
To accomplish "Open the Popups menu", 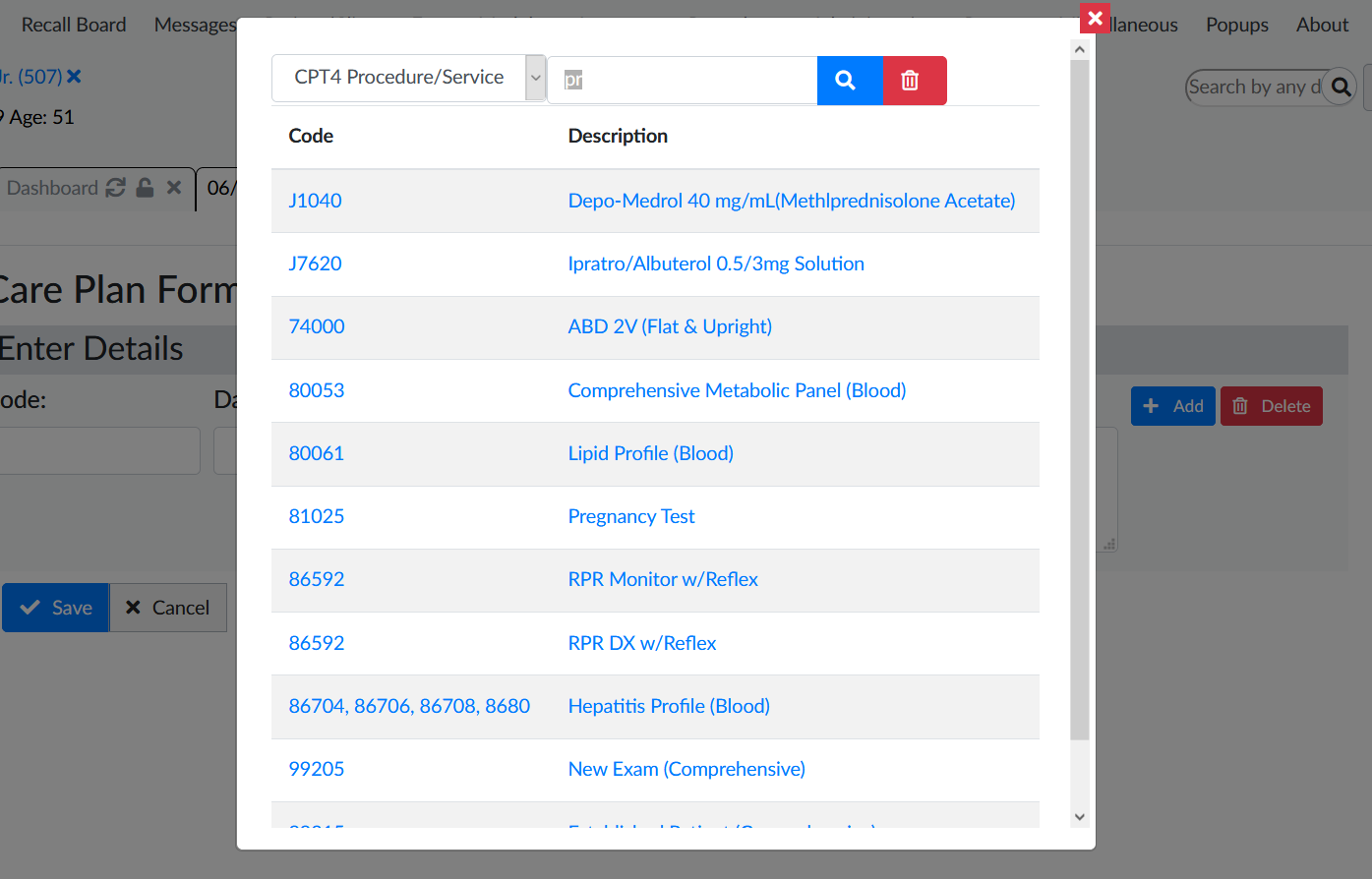I will pyautogui.click(x=1236, y=25).
